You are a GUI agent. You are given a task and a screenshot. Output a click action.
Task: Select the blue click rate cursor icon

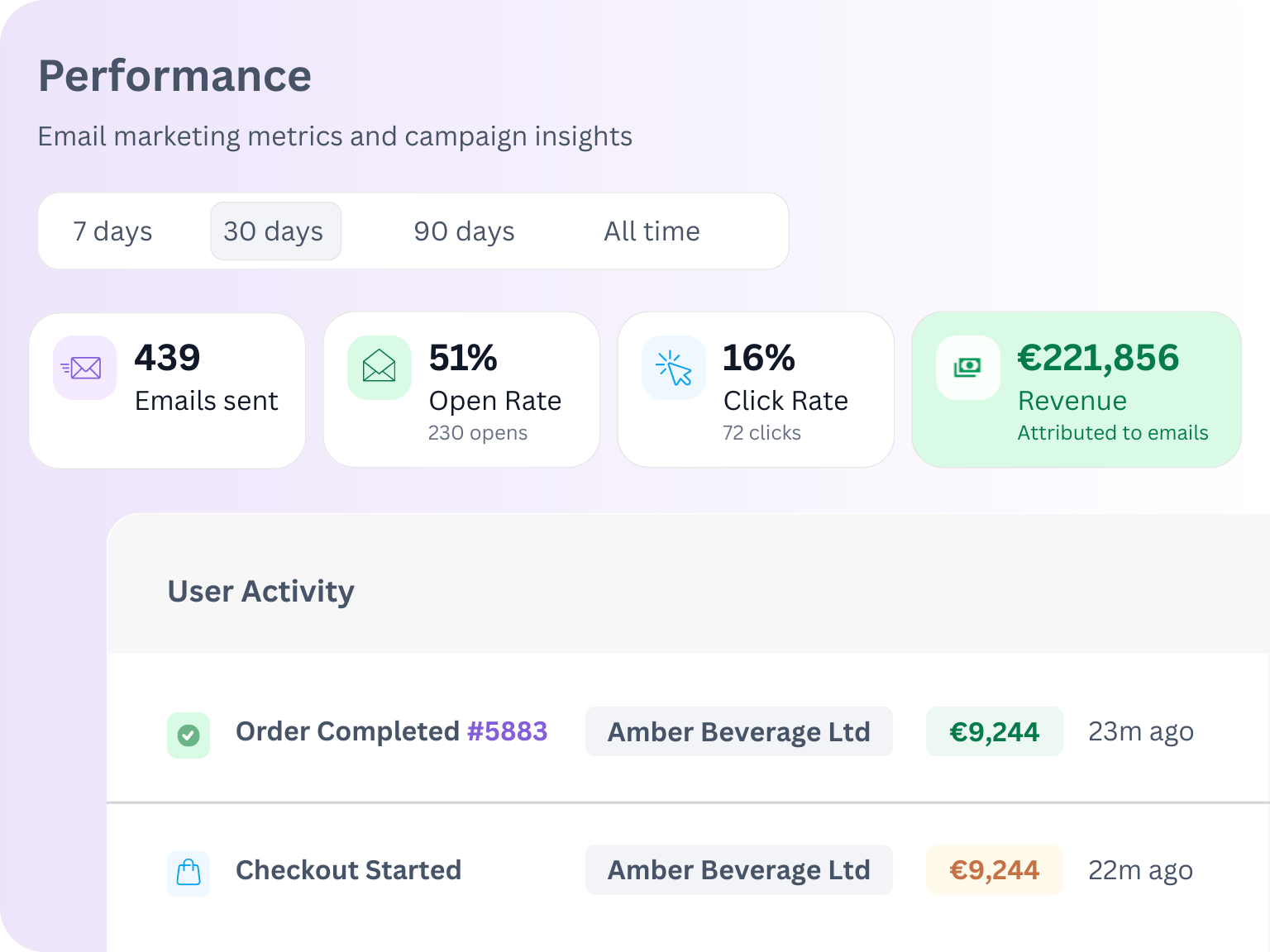[673, 368]
